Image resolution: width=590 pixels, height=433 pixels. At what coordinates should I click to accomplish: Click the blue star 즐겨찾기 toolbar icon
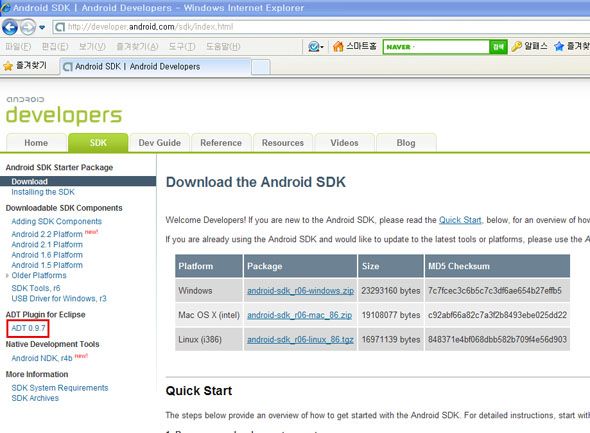(559, 47)
